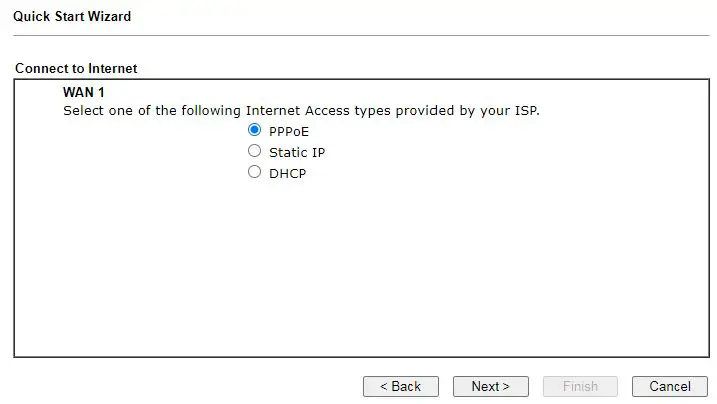Click the Static IP text label
Screen dimensions: 717x404
coord(297,153)
